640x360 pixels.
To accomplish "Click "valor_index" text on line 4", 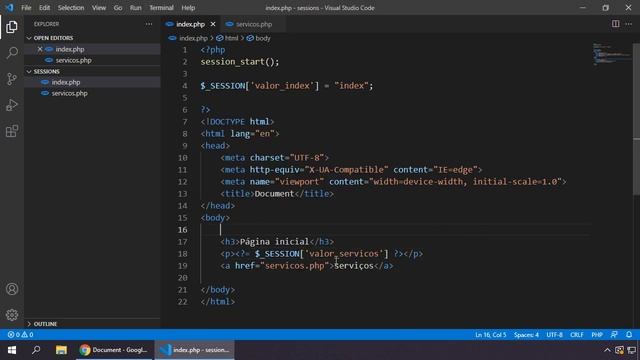I will pos(282,86).
